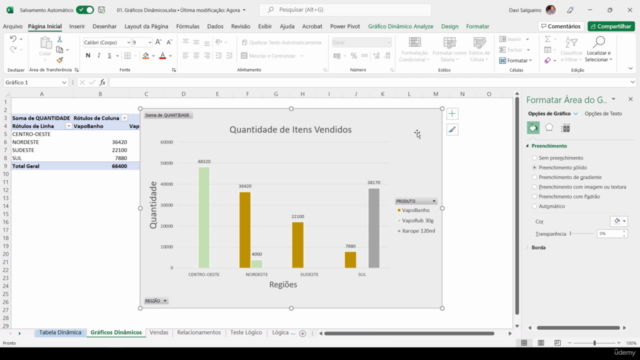
Task: Apply bold with the N button
Action: pyautogui.click(x=88, y=56)
